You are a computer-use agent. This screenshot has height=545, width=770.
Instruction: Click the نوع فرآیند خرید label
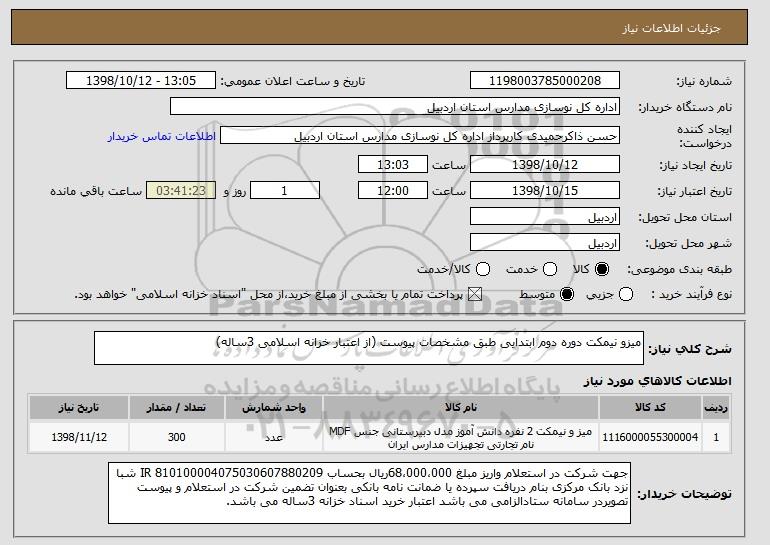point(691,295)
